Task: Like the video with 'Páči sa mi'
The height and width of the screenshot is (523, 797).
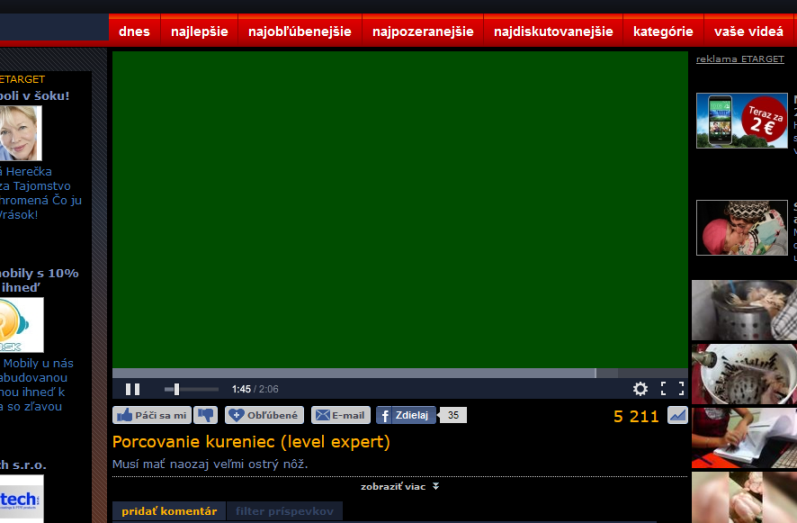Action: 151,415
